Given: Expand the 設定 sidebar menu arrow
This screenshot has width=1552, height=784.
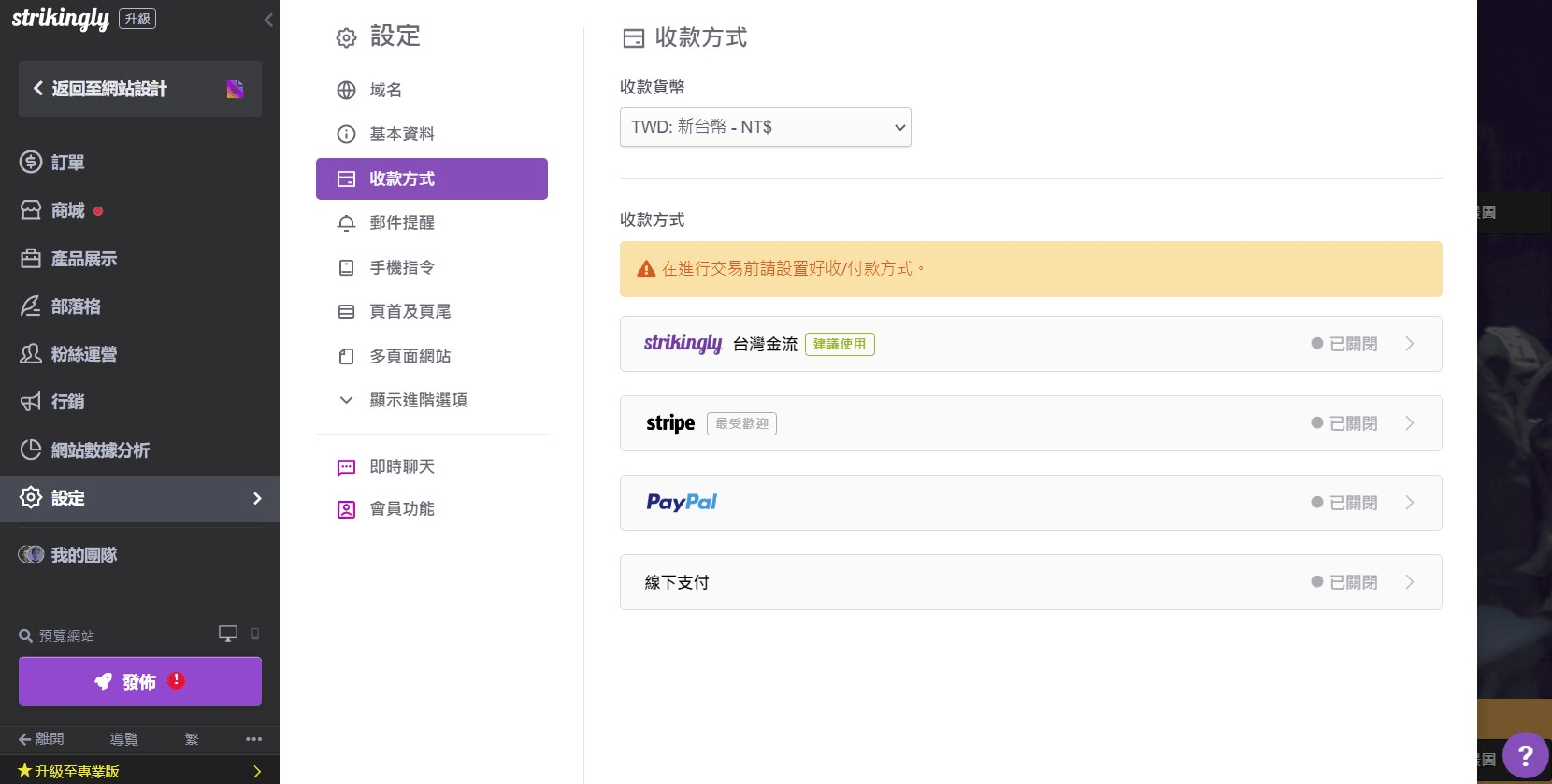Looking at the screenshot, I should click(257, 498).
